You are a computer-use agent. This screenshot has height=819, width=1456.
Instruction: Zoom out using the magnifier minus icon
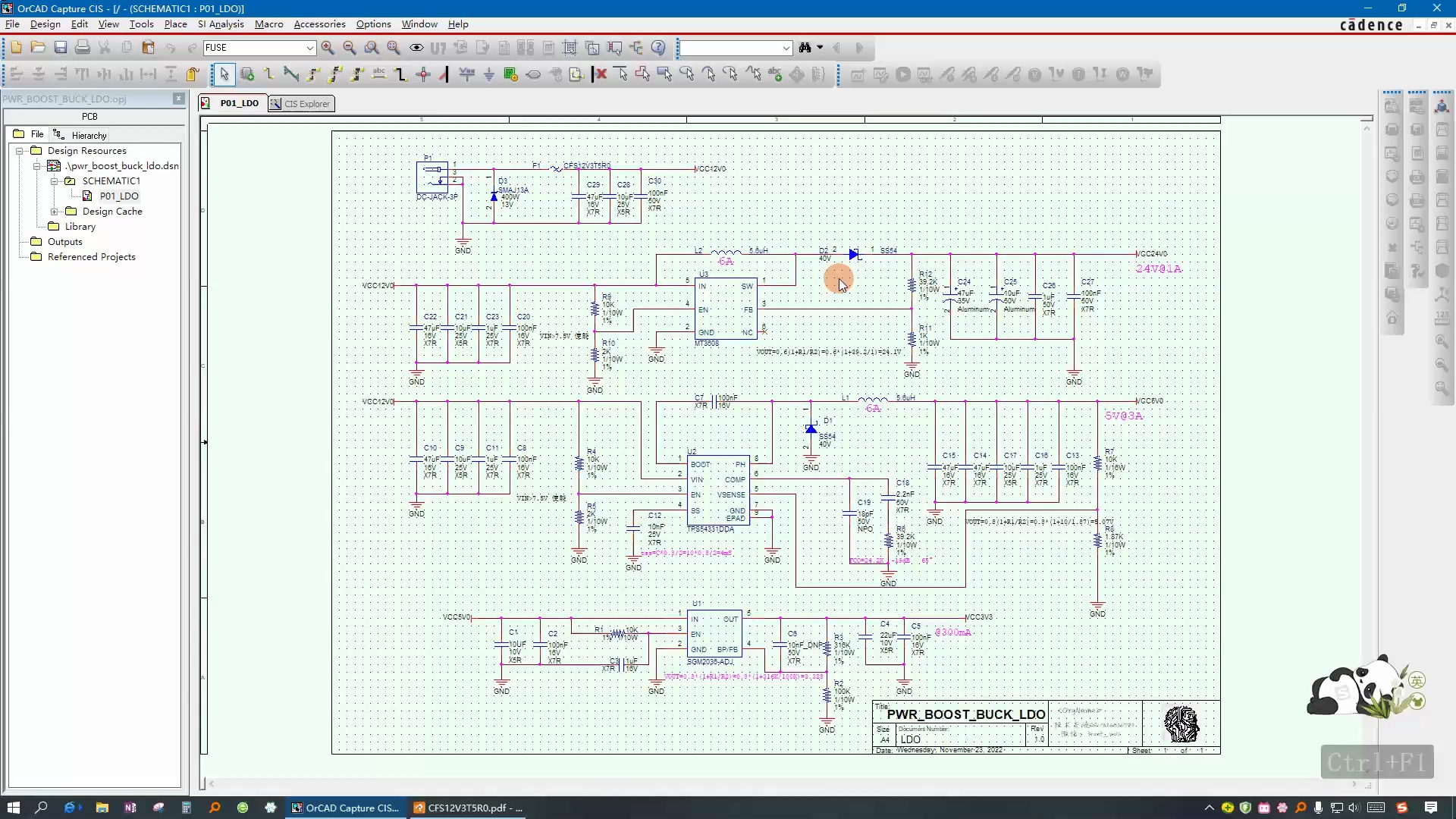click(x=350, y=48)
